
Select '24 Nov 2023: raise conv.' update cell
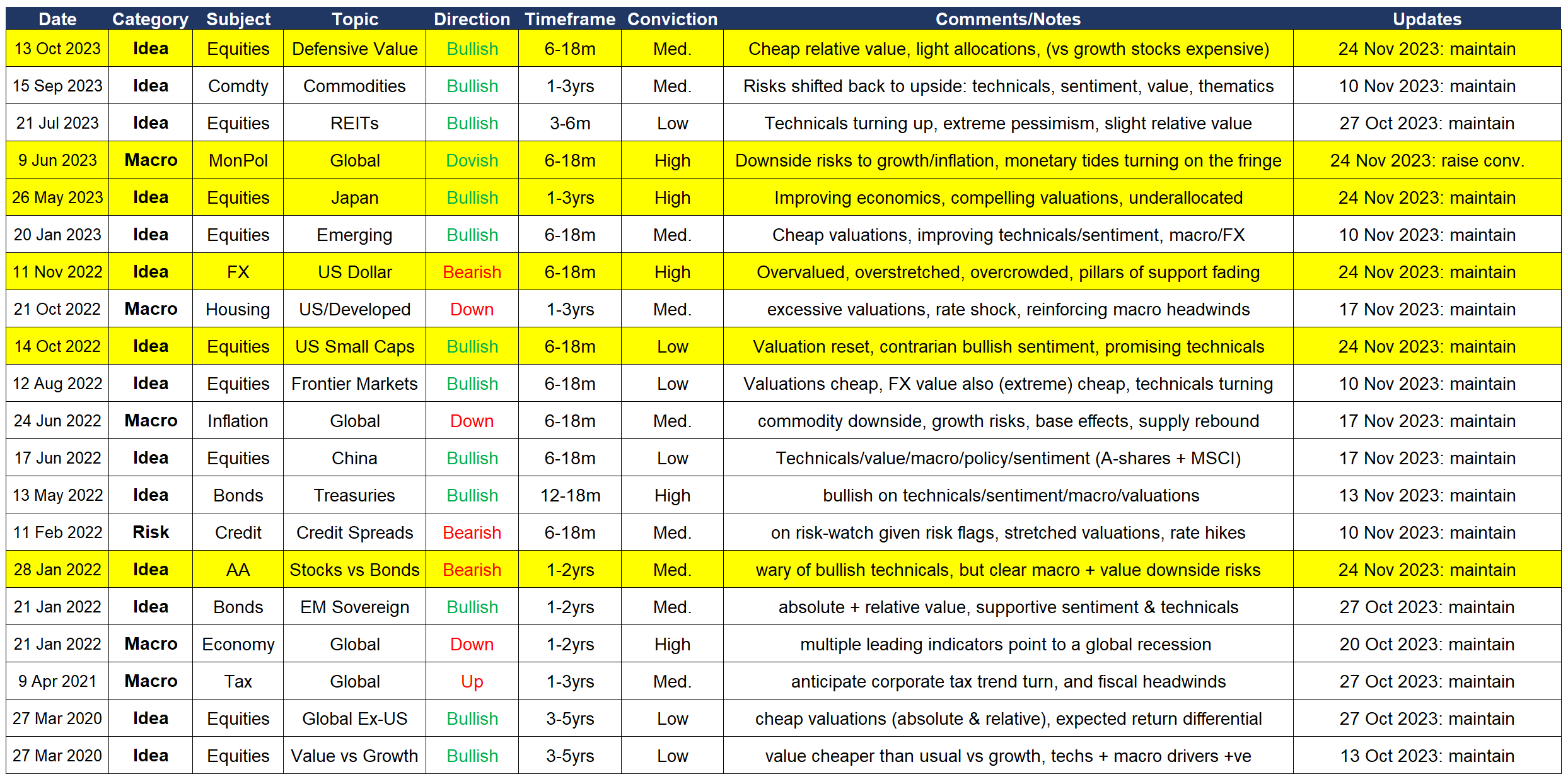pos(1427,160)
